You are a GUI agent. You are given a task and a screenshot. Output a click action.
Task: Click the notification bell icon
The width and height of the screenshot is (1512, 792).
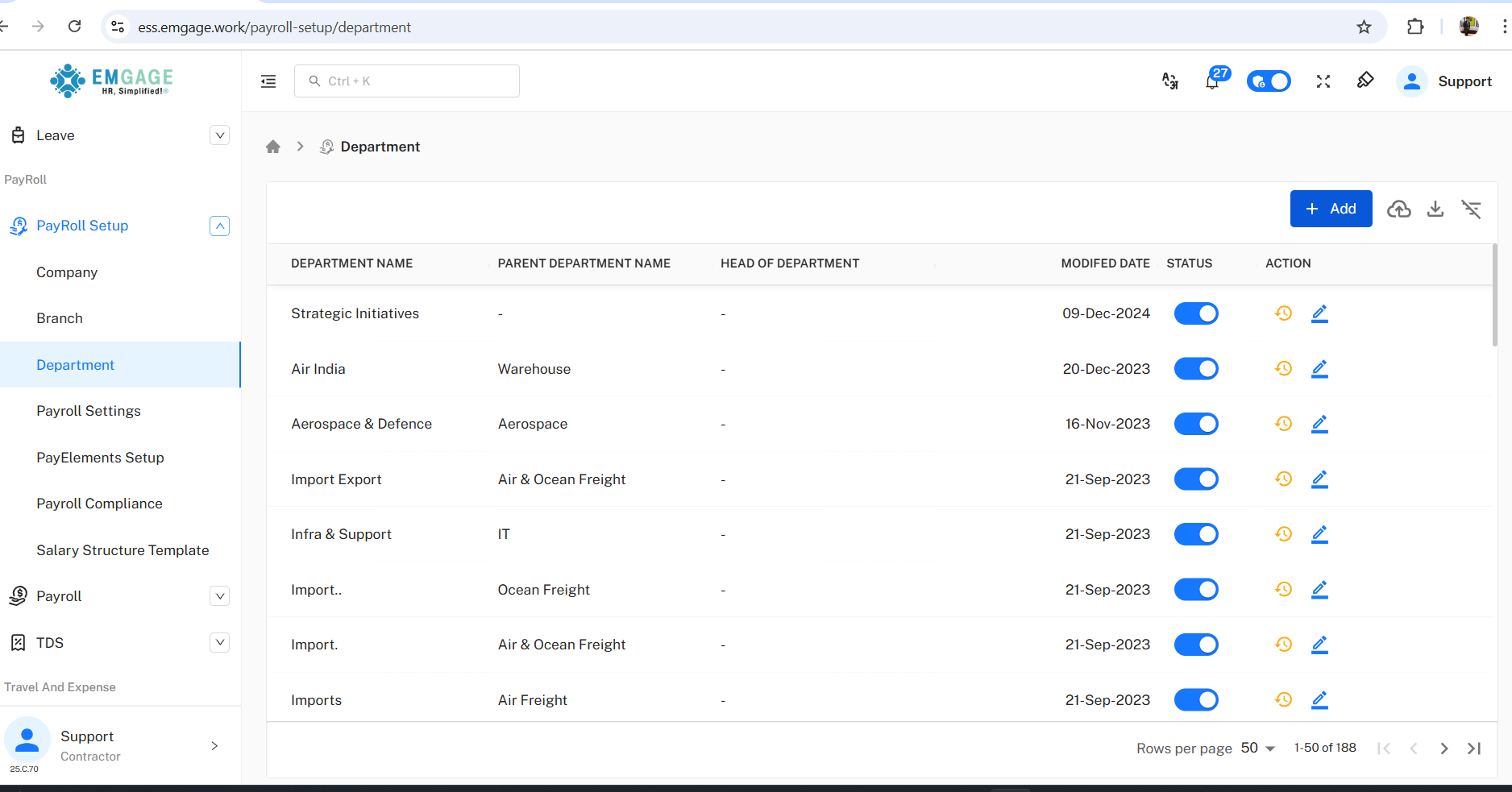1212,81
